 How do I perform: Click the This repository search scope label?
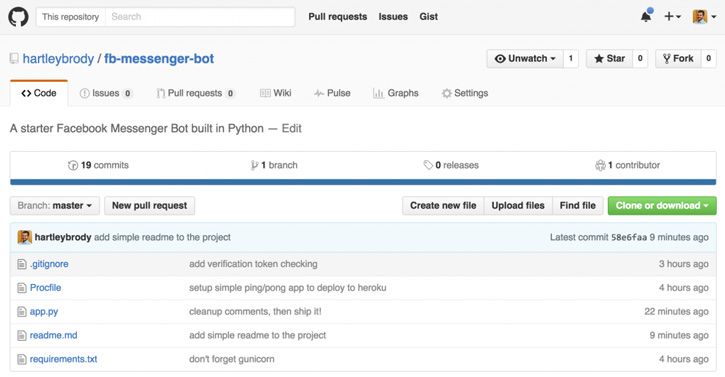click(x=71, y=17)
